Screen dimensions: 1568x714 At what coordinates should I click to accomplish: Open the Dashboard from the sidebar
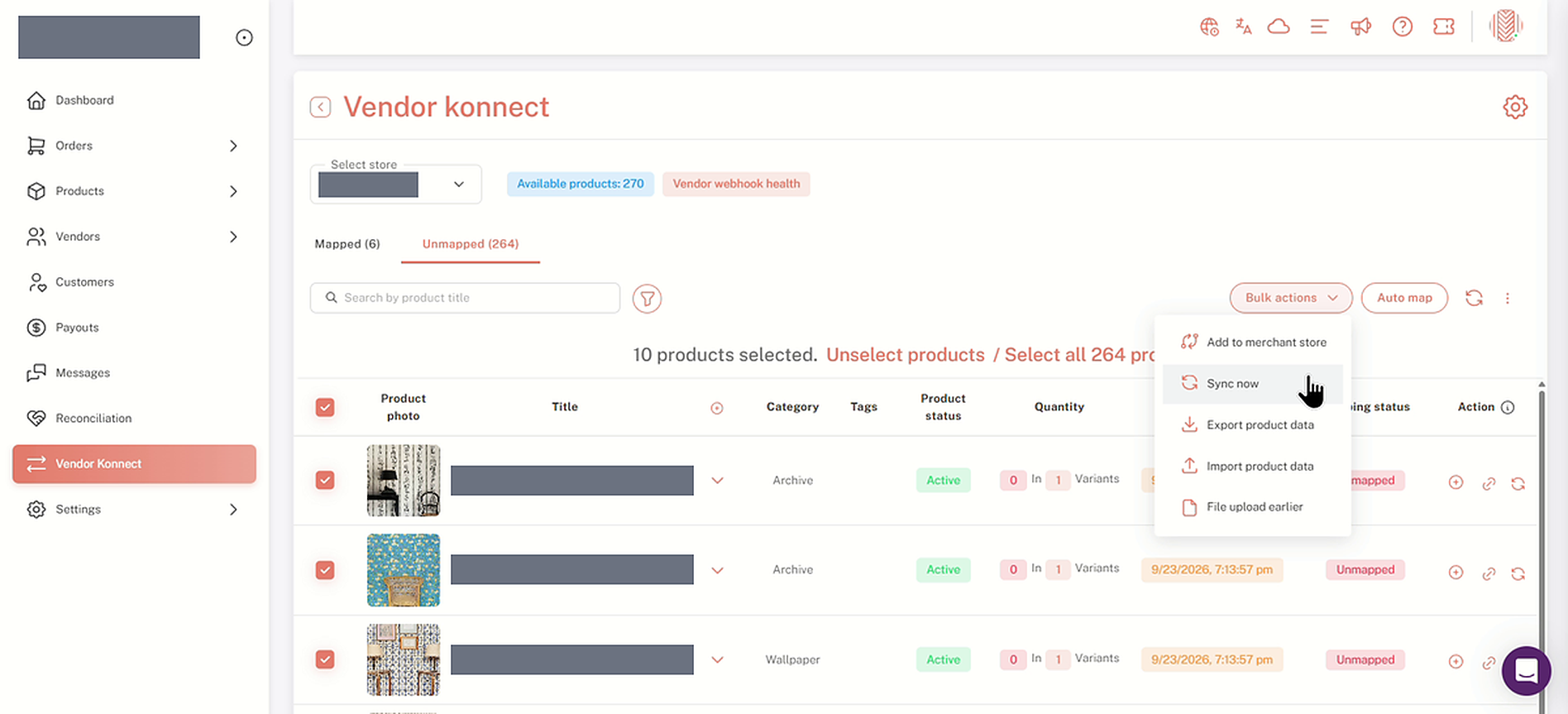84,100
